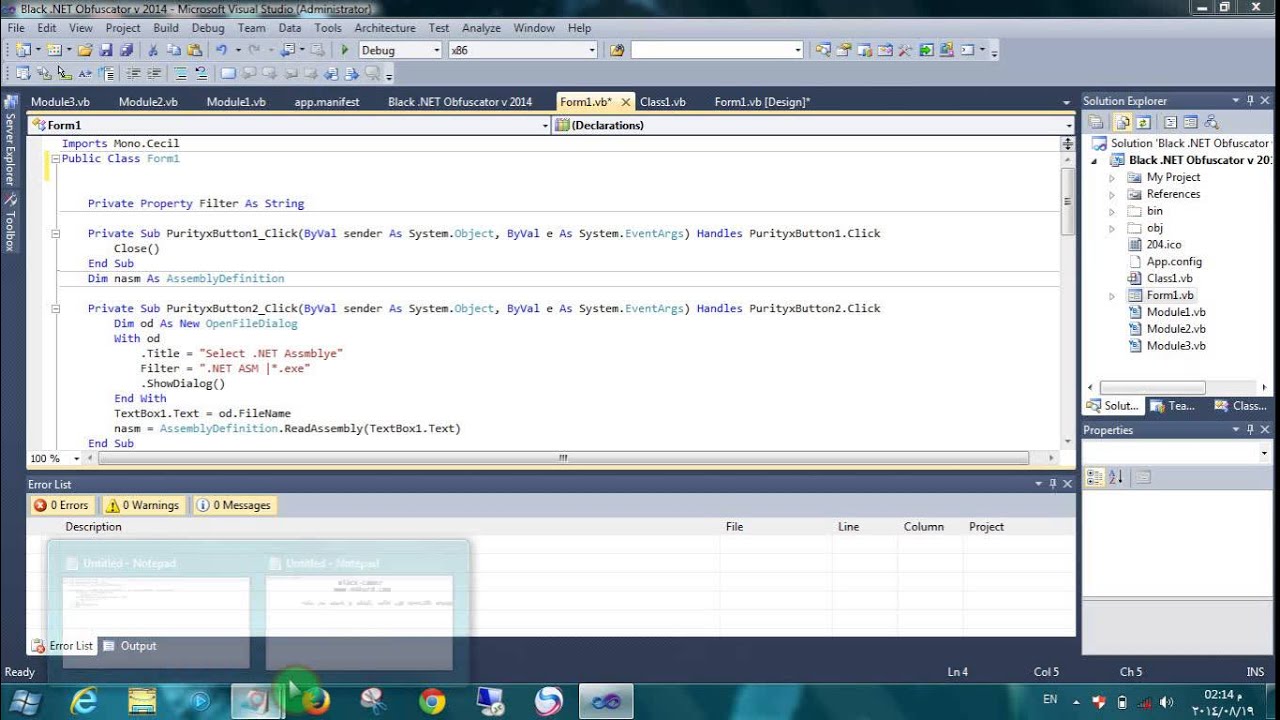Open the Toolbox tools icon in toolbar
This screenshot has height=720, width=1280.
(905, 50)
